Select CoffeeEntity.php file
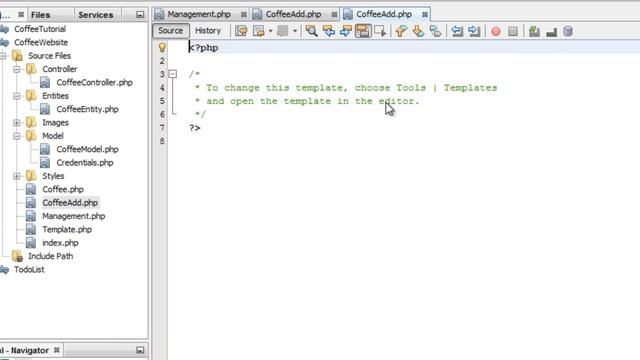This screenshot has height=360, width=640. click(87, 109)
